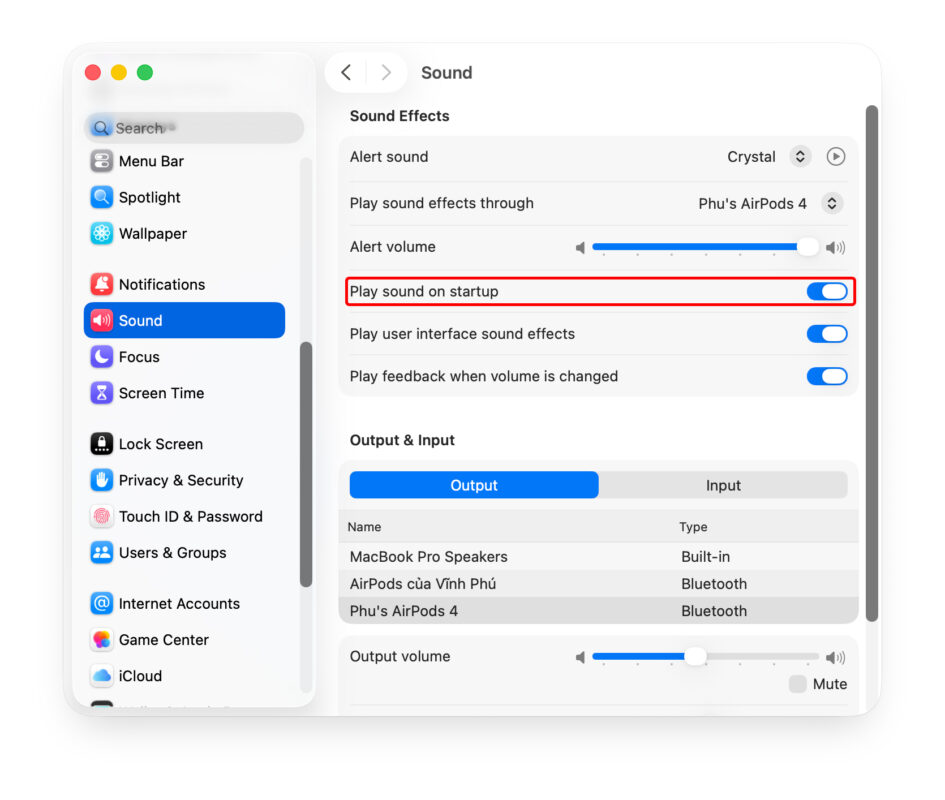945x800 pixels.
Task: Play the selected alert sound preview
Action: click(x=836, y=157)
